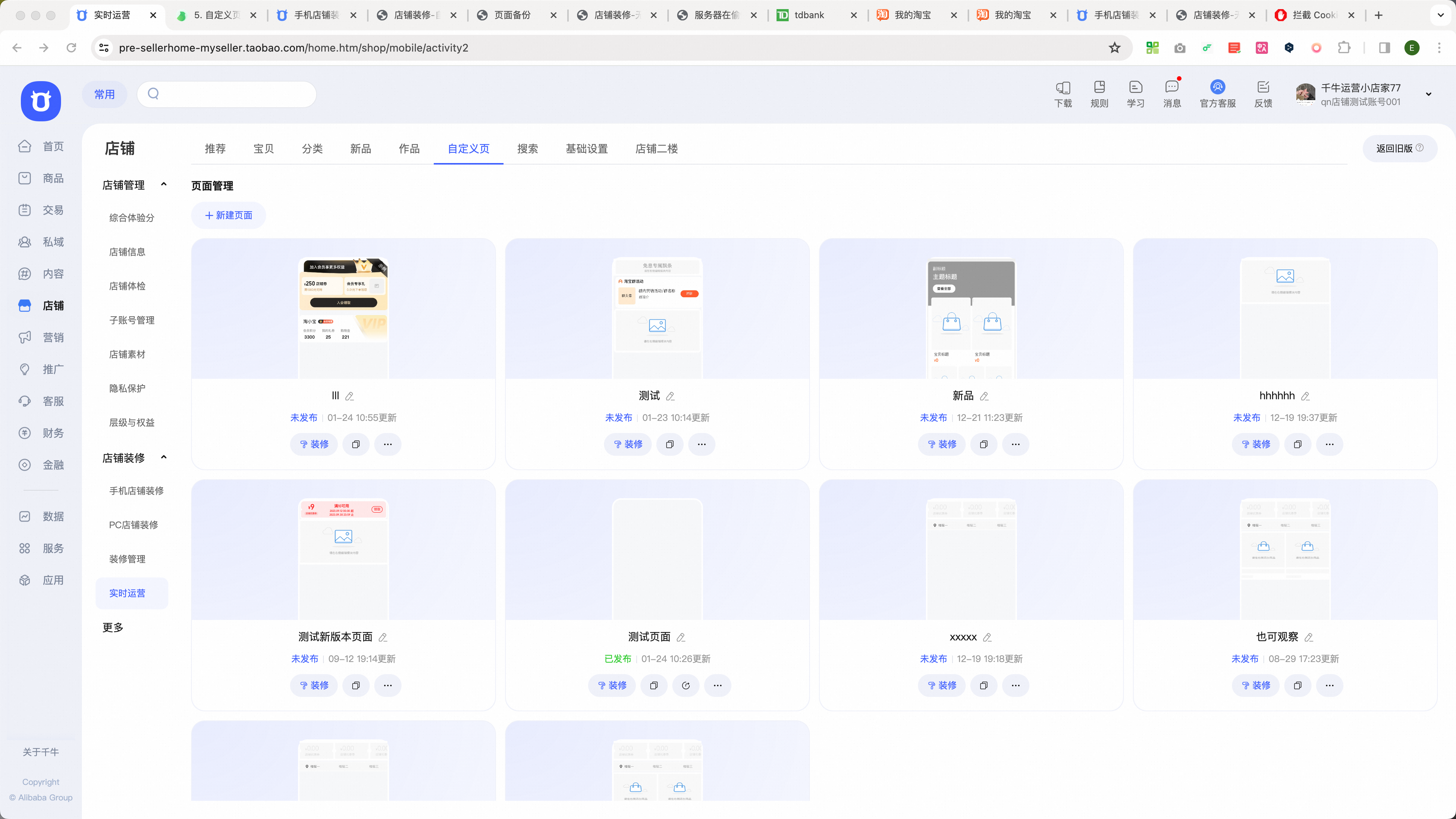Open more options for xxxxx page
Image resolution: width=1456 pixels, height=819 pixels.
[1016, 686]
